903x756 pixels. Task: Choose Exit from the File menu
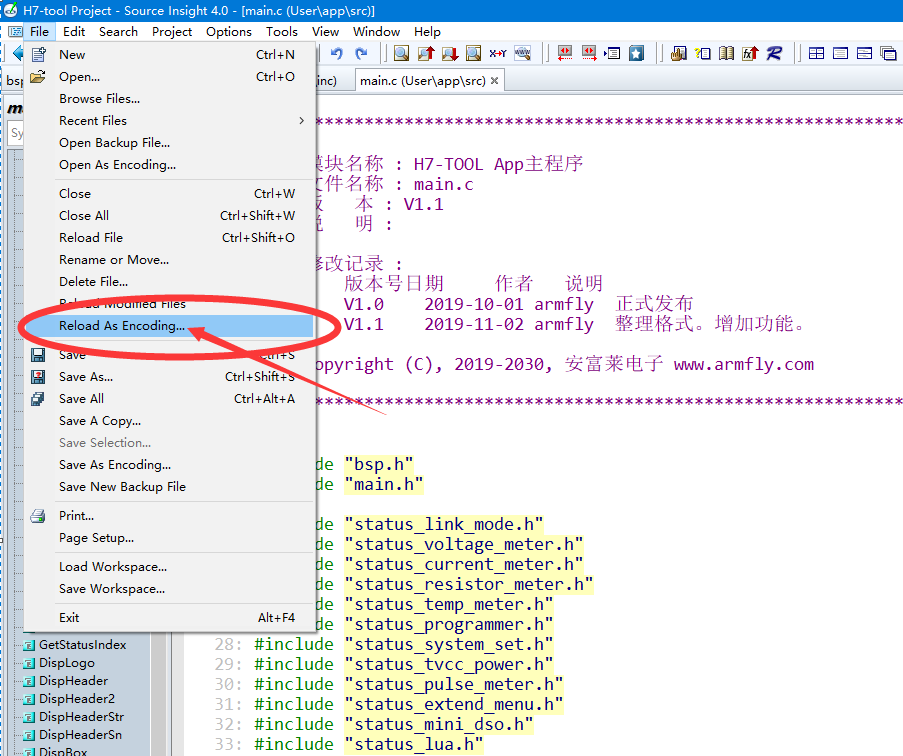pyautogui.click(x=170, y=617)
